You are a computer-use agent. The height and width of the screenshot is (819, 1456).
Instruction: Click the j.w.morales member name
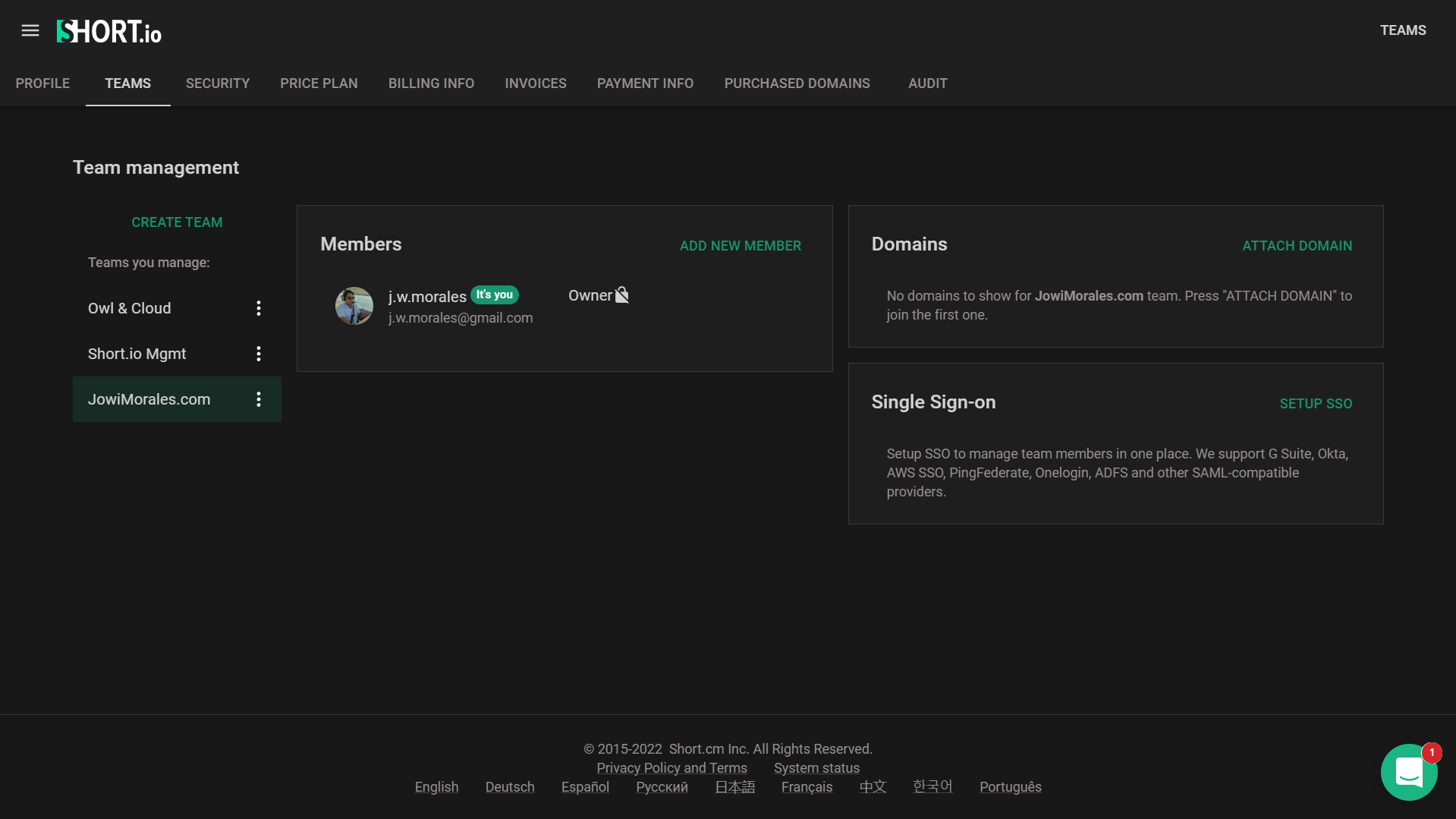tap(427, 297)
